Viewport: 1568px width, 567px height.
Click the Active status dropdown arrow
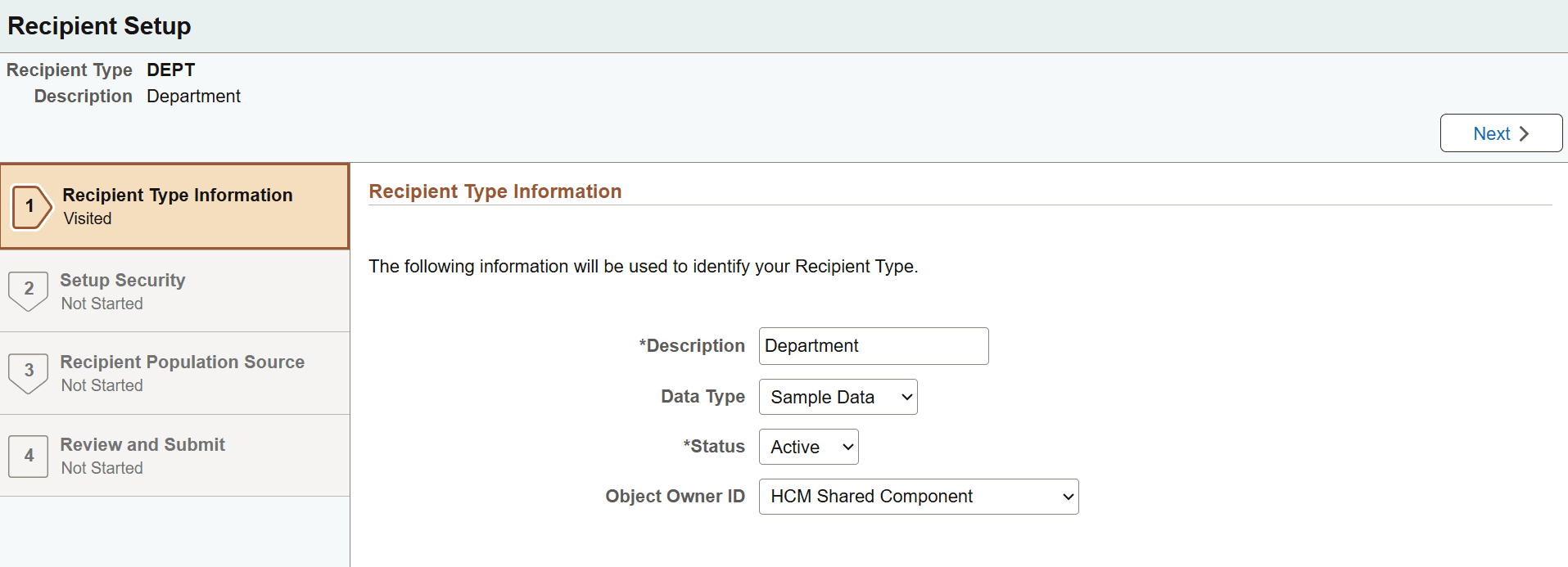[x=848, y=448]
